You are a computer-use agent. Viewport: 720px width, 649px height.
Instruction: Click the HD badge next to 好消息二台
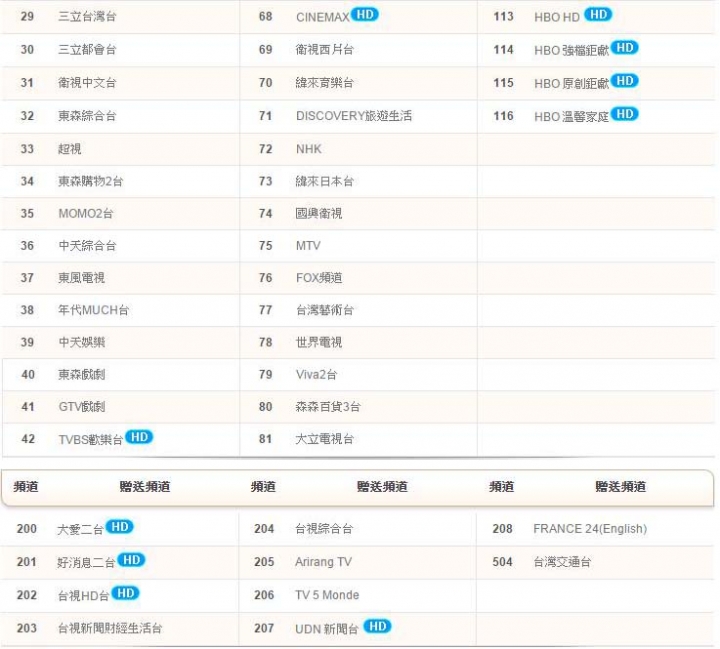[x=131, y=560]
